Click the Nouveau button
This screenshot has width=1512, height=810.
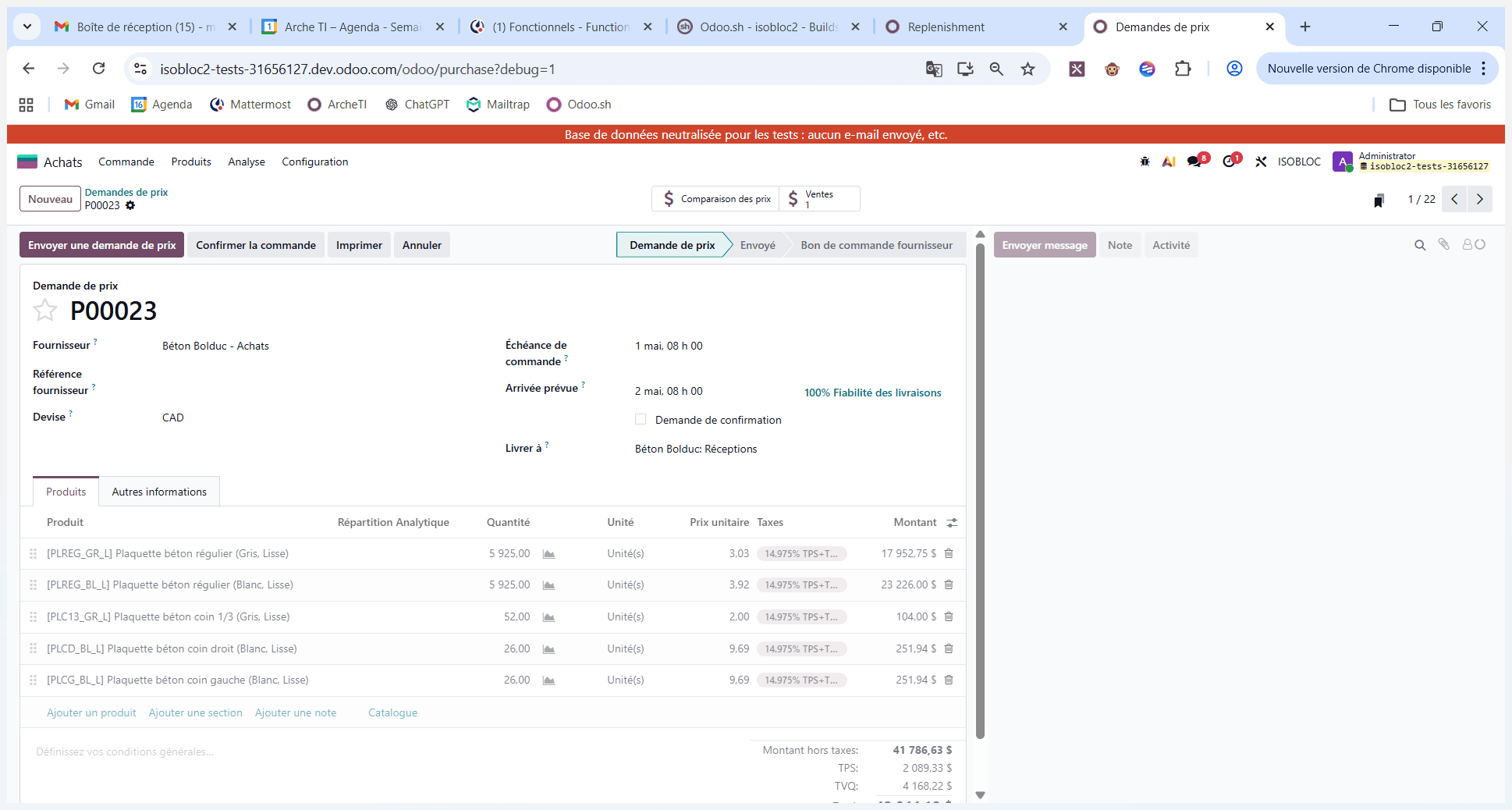click(51, 199)
